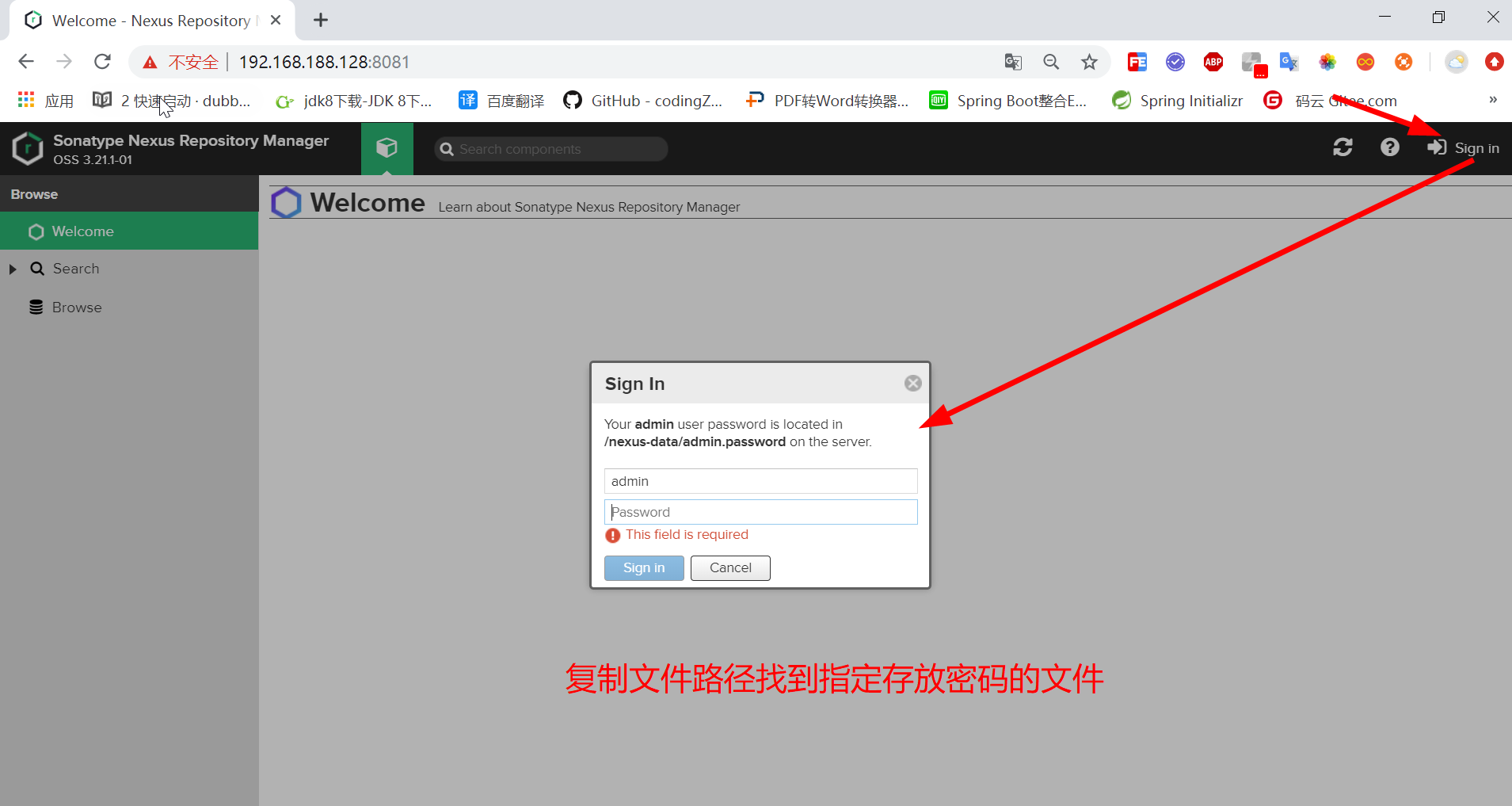The image size is (1512, 806).
Task: Open the Google Translate extension icon
Action: (x=1289, y=62)
